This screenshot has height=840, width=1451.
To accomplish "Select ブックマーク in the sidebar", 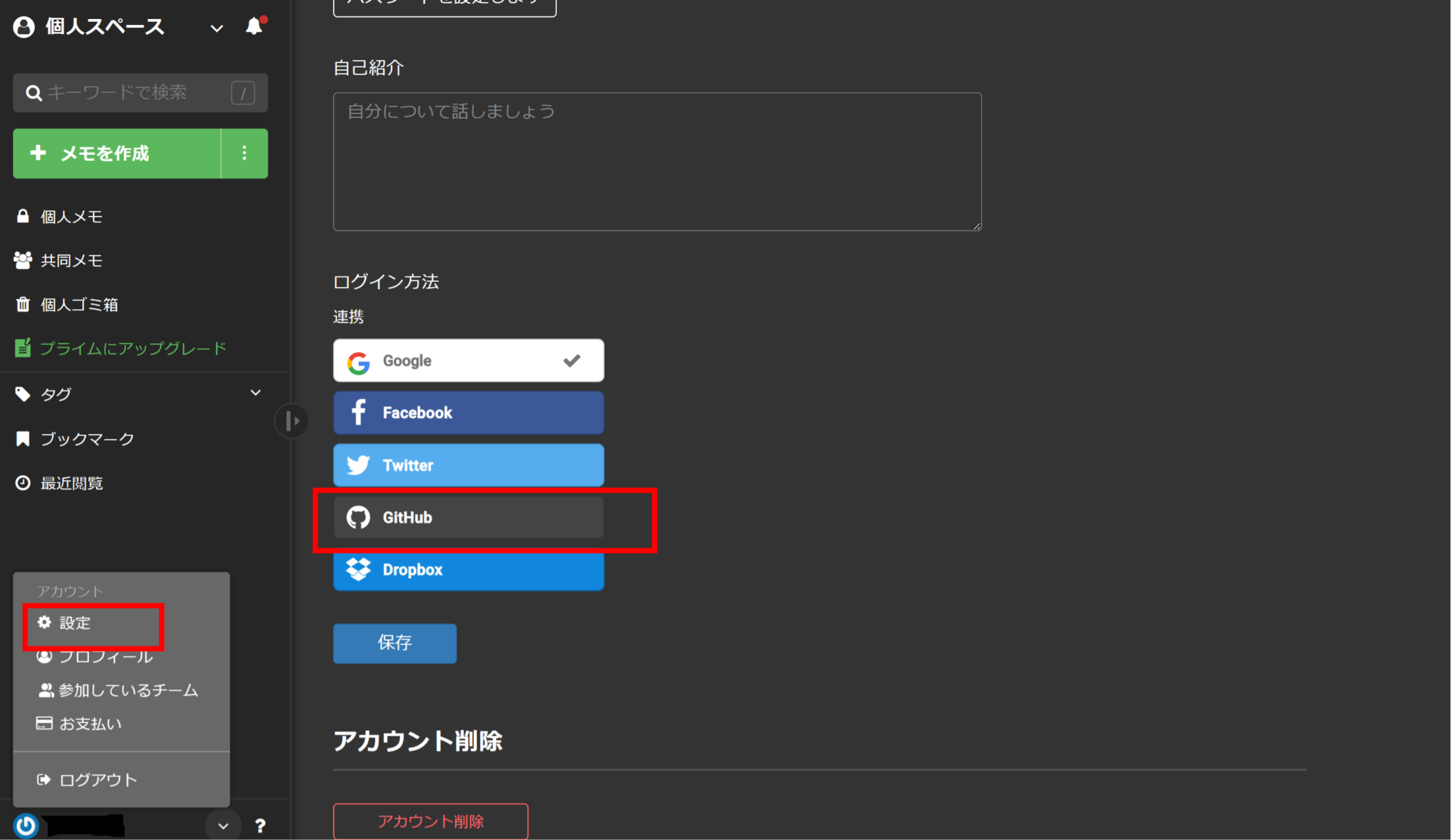I will [x=87, y=438].
